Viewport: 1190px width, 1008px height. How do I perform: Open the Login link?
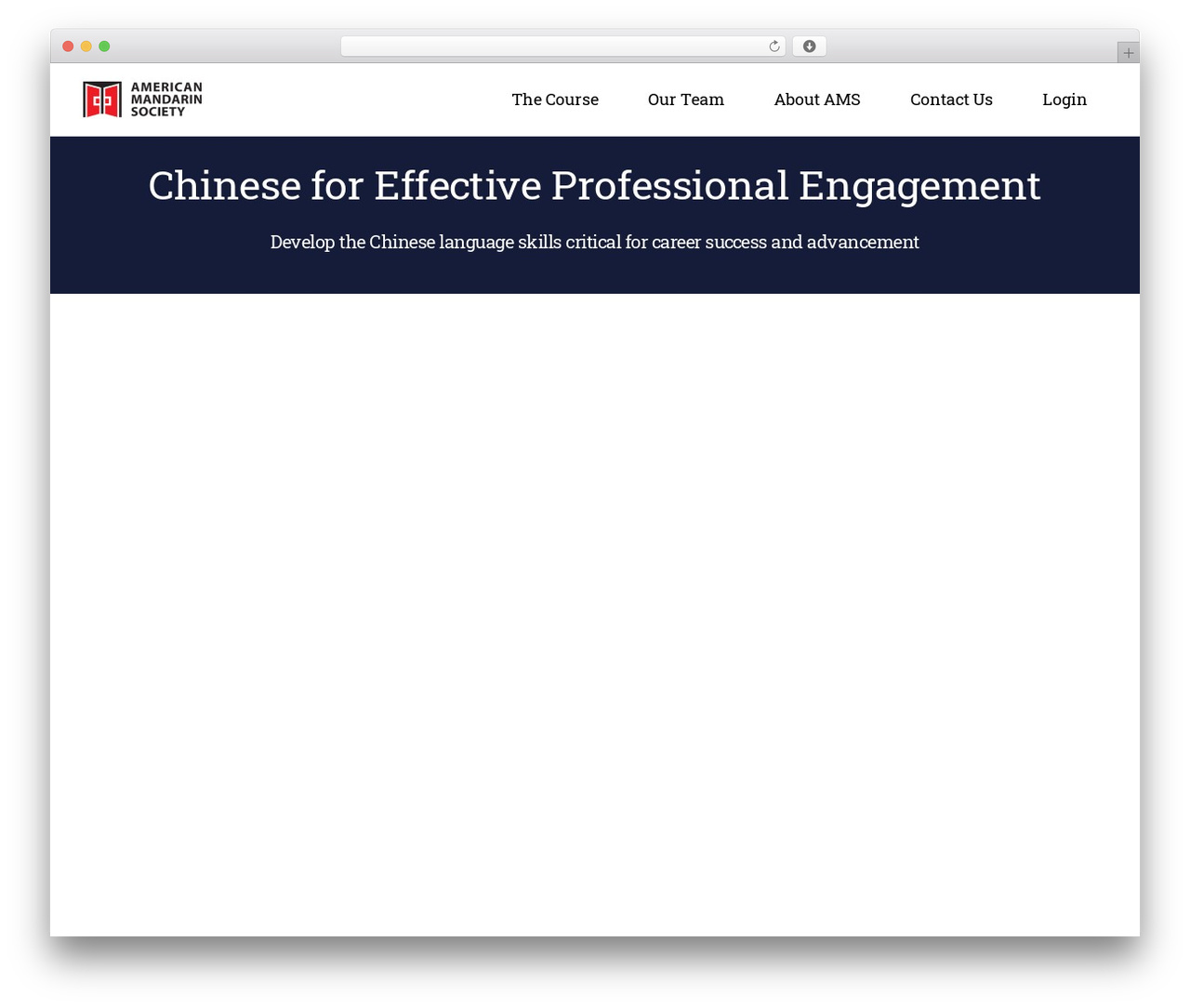coord(1064,99)
